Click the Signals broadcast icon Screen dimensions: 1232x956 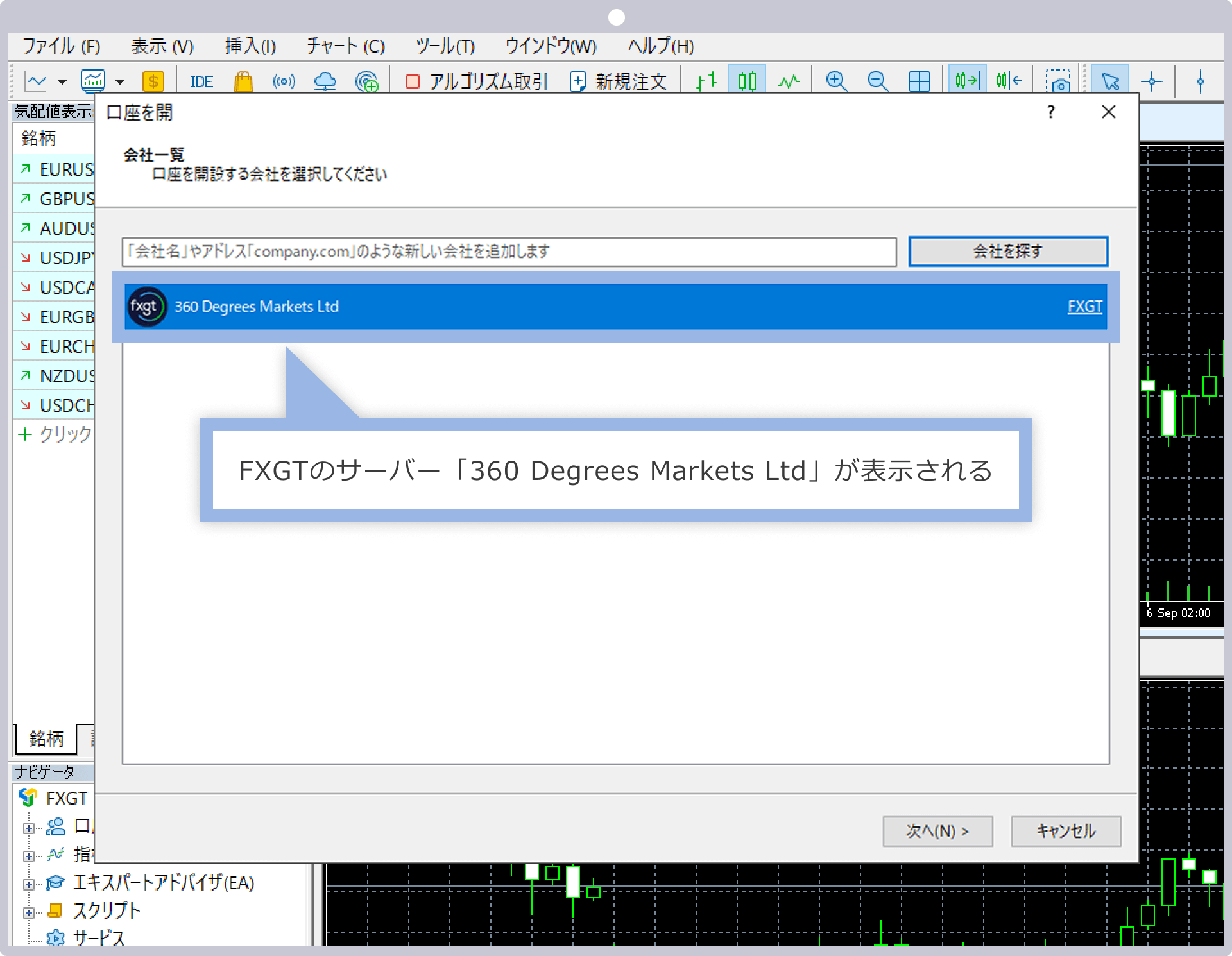click(x=284, y=81)
